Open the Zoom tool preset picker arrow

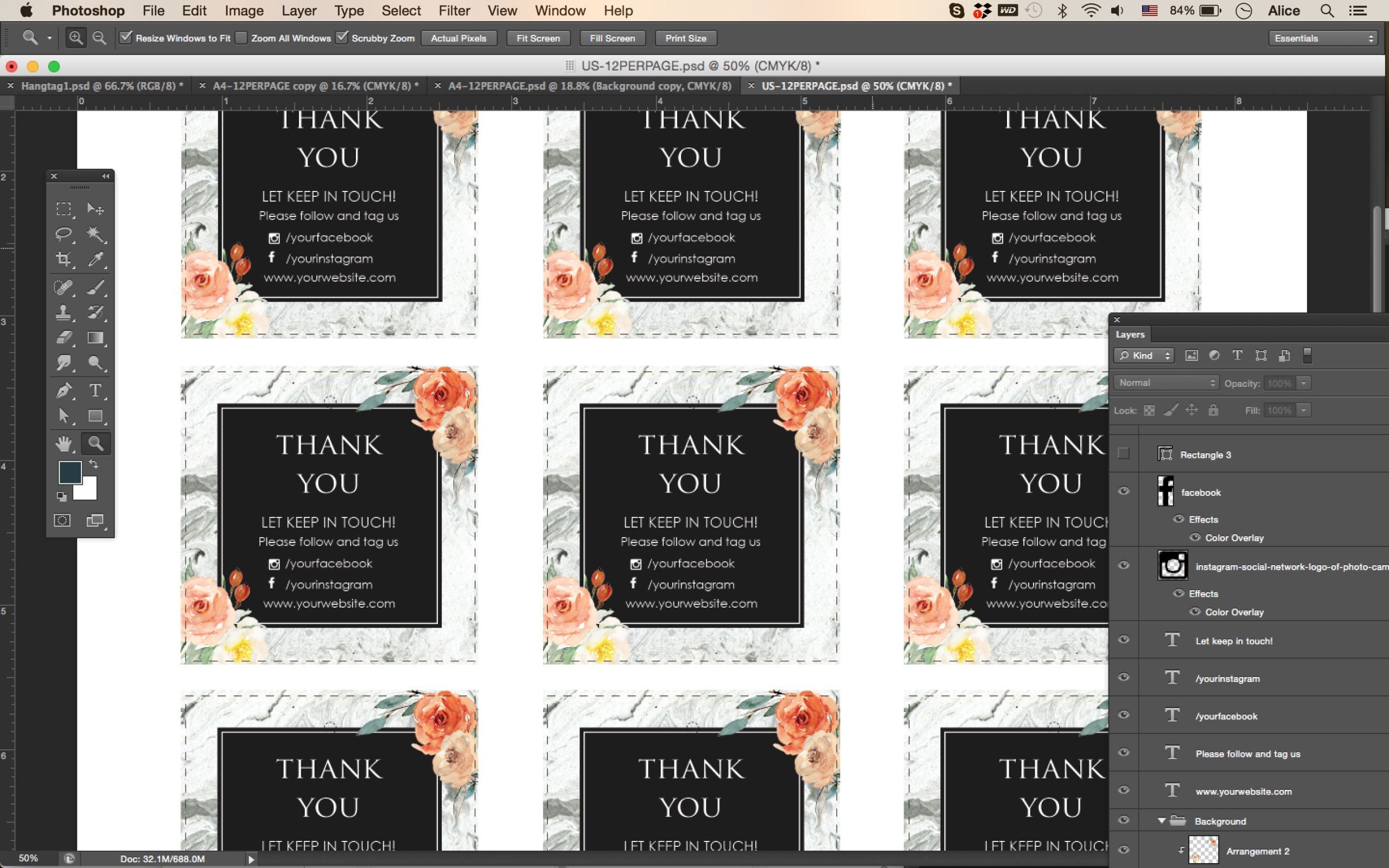[49, 38]
